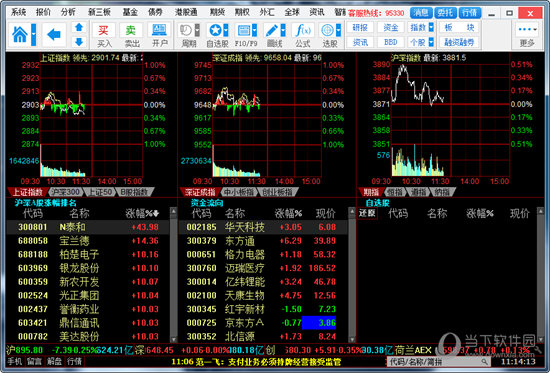The width and height of the screenshot is (550, 373).
Task: Click the 消息 button
Action: 421,13
